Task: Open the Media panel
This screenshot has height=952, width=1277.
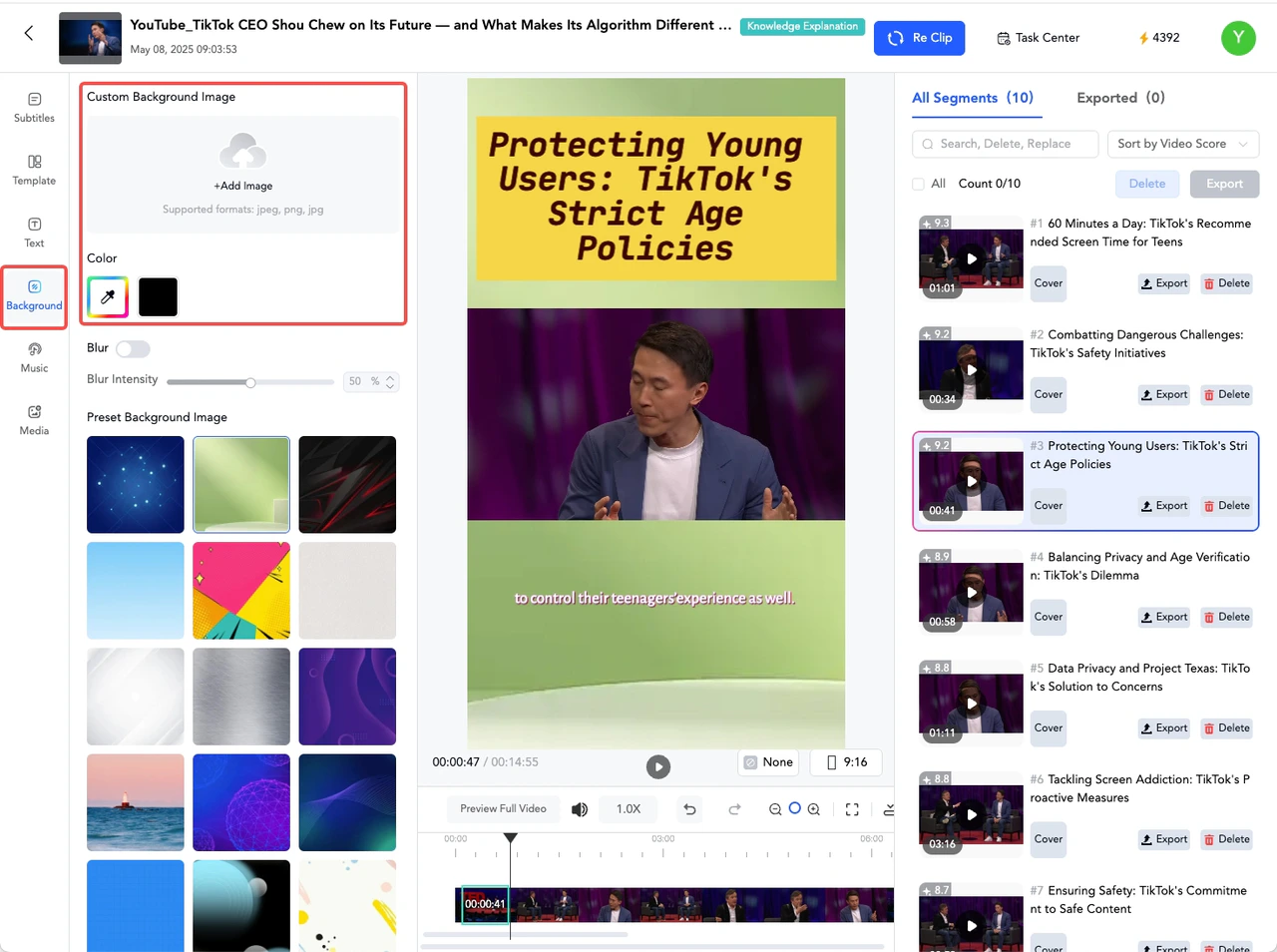Action: click(34, 421)
